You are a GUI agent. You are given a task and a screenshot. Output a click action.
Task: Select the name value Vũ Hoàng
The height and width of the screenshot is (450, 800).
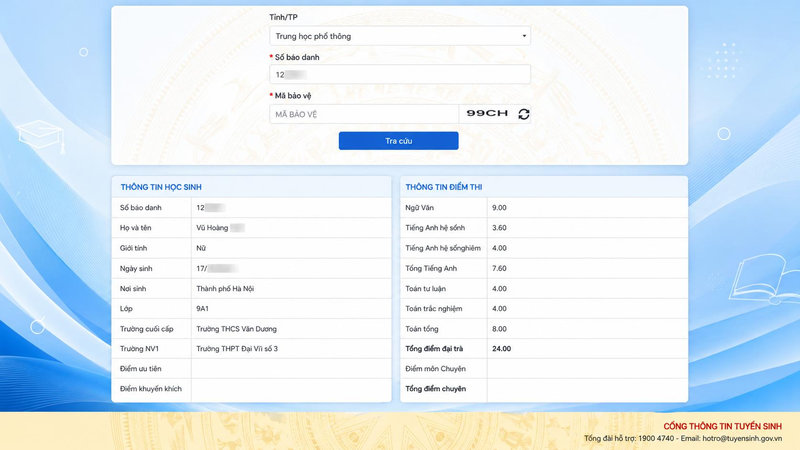pyautogui.click(x=212, y=228)
